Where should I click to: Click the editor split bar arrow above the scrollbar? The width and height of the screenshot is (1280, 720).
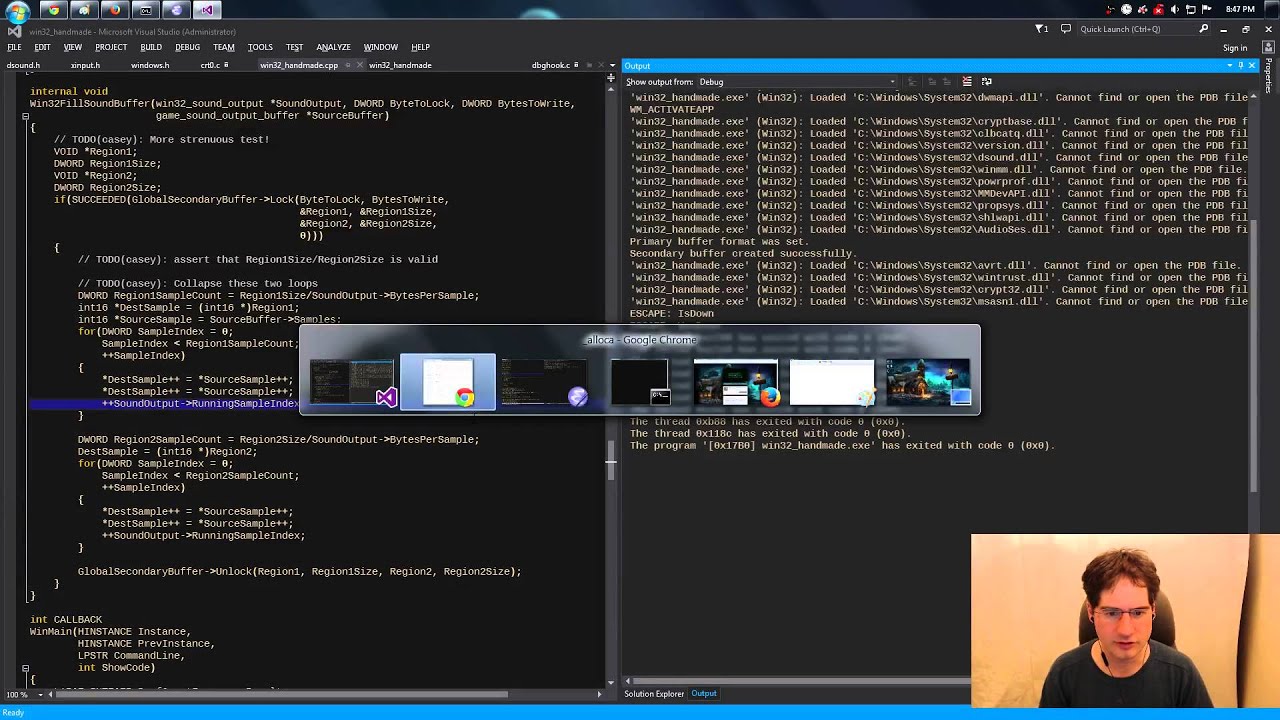[x=611, y=78]
